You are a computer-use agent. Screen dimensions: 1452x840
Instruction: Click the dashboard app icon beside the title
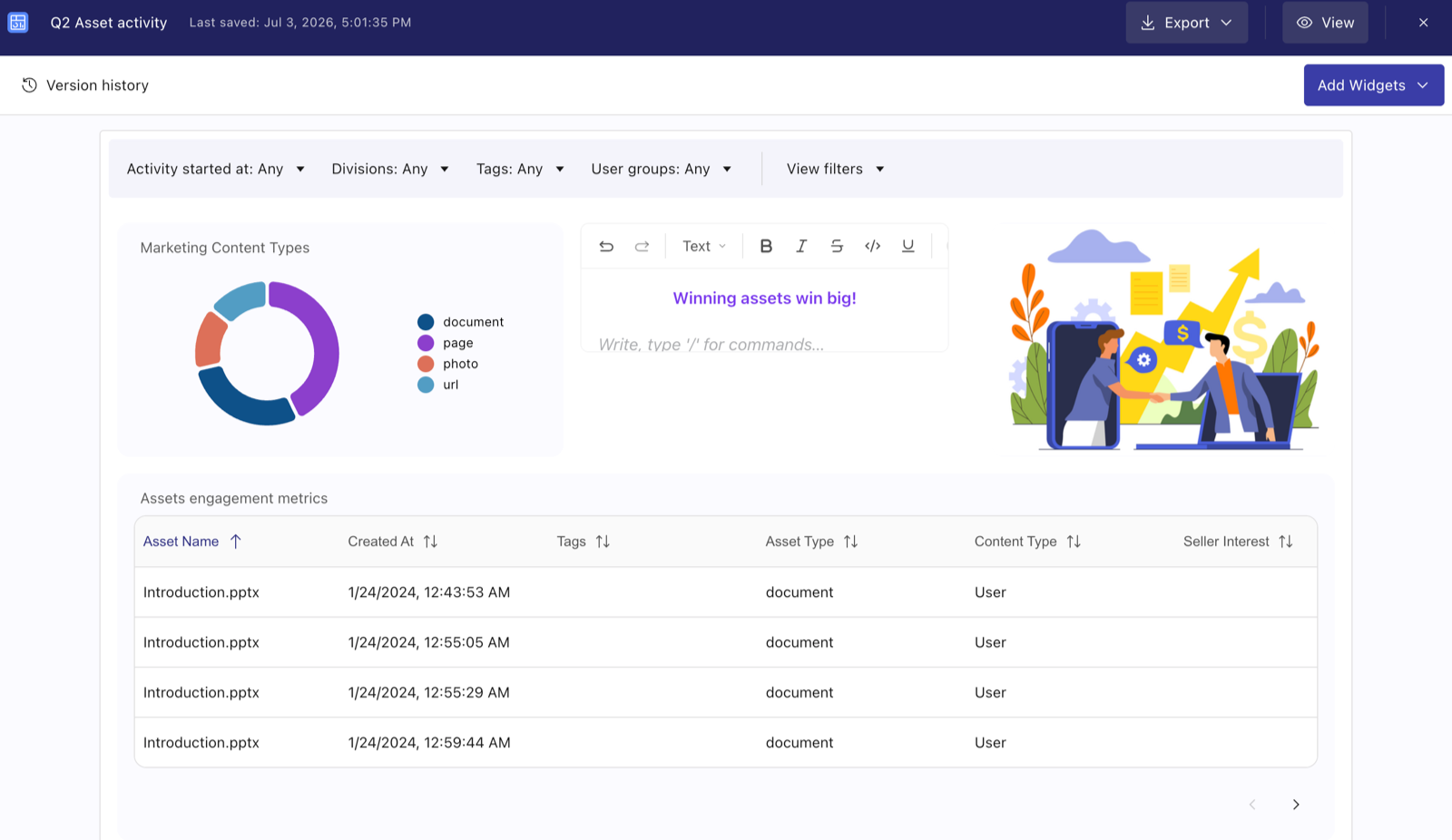pos(18,23)
